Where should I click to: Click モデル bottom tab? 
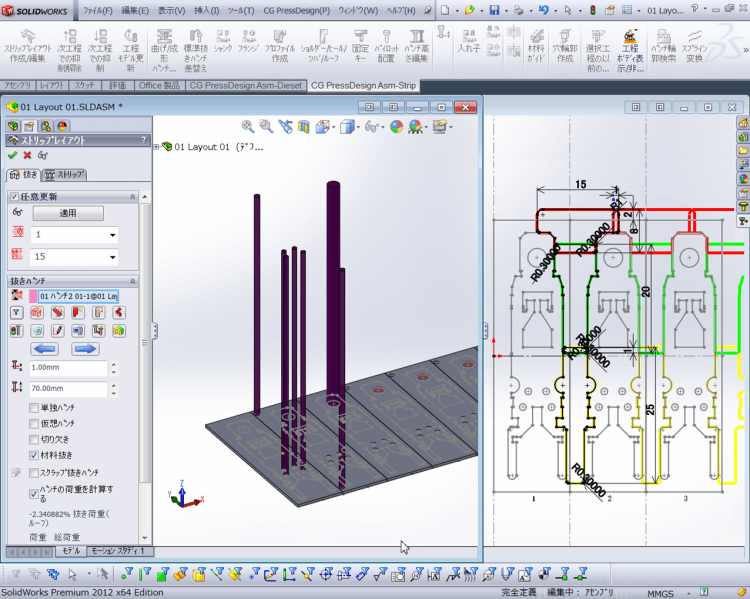tap(71, 551)
